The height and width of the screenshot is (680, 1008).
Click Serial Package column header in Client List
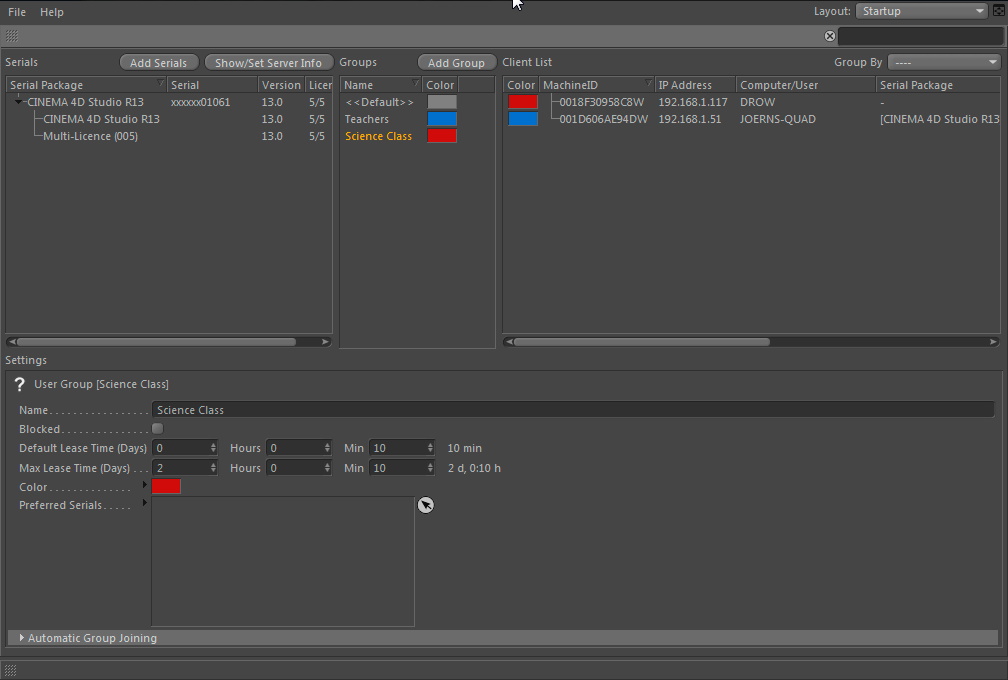click(938, 85)
